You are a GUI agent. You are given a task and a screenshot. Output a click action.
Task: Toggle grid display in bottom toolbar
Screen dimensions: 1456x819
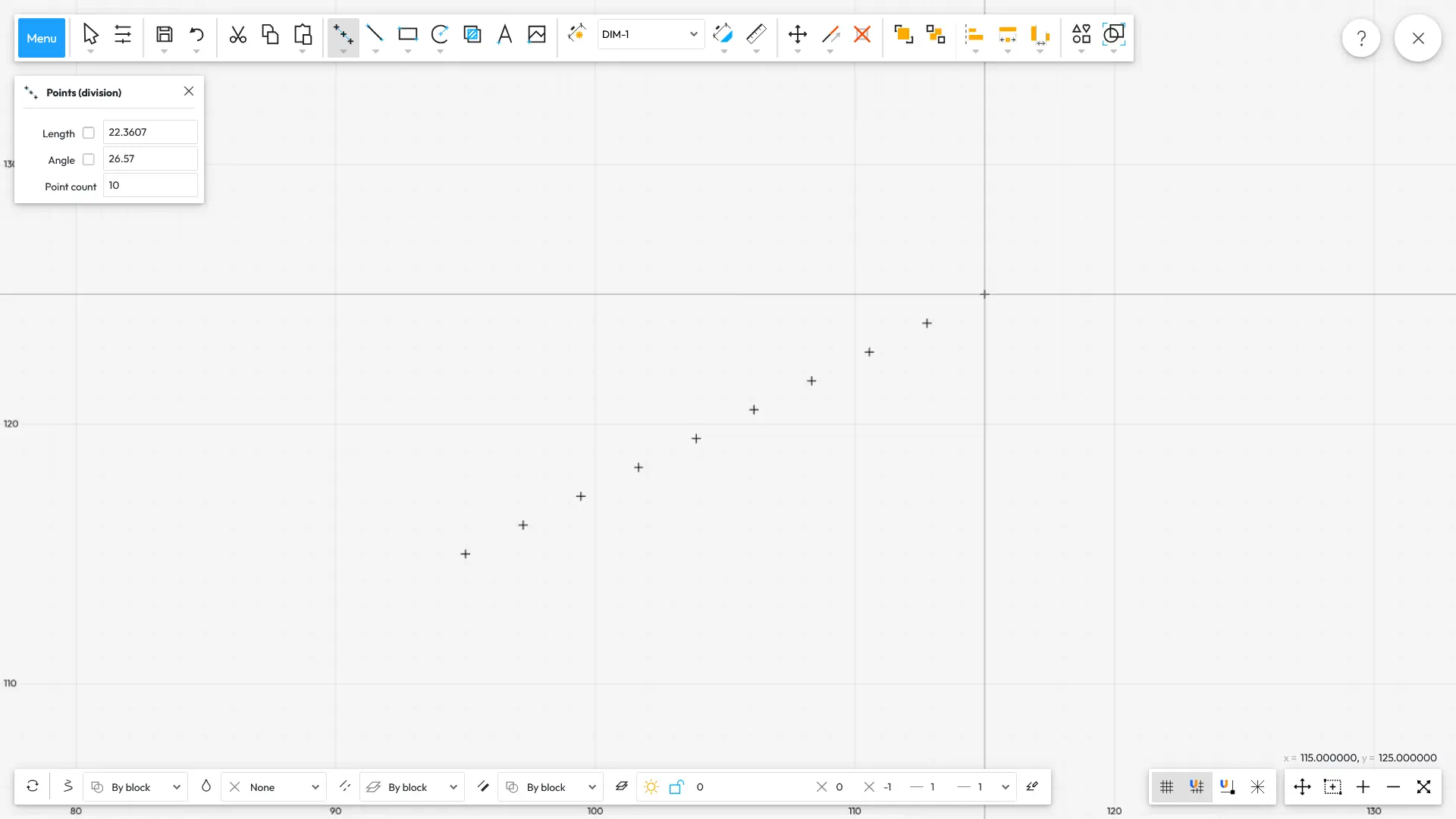[x=1166, y=787]
